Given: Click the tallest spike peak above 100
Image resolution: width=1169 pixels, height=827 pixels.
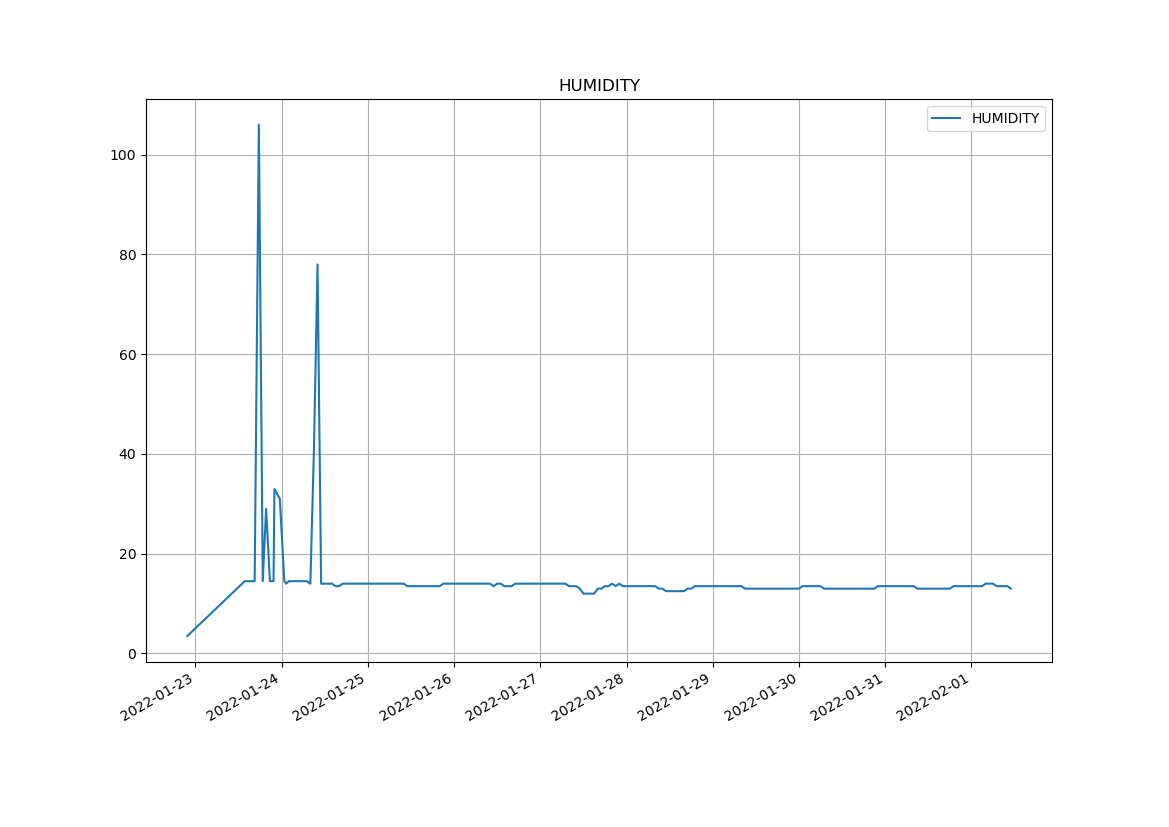Looking at the screenshot, I should point(259,126).
